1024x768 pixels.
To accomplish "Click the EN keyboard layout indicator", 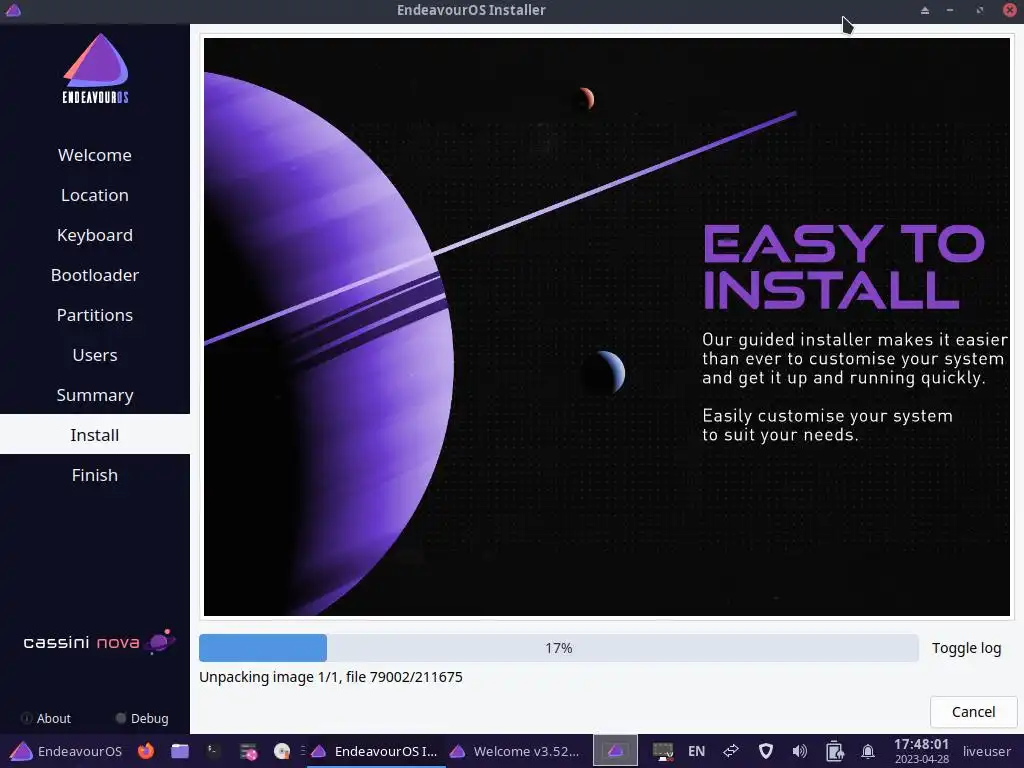I will tap(696, 752).
